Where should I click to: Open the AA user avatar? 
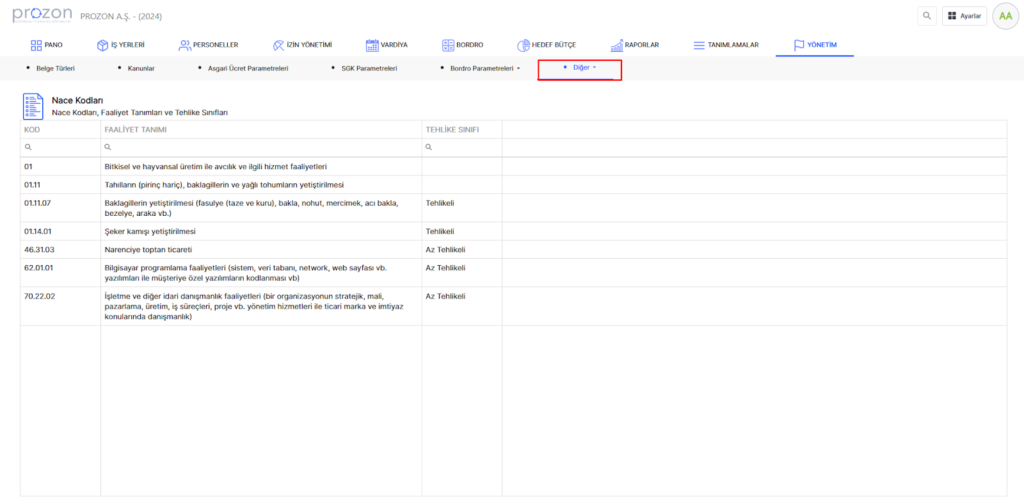(x=1003, y=16)
